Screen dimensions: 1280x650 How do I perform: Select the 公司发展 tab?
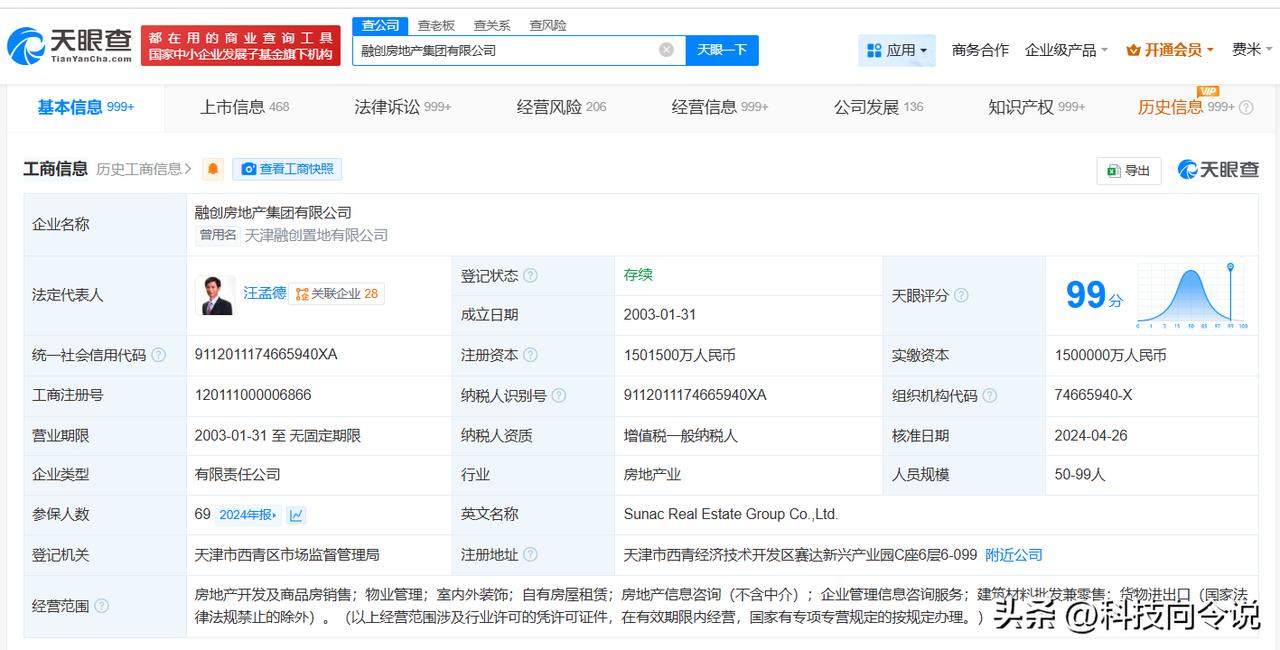(879, 107)
